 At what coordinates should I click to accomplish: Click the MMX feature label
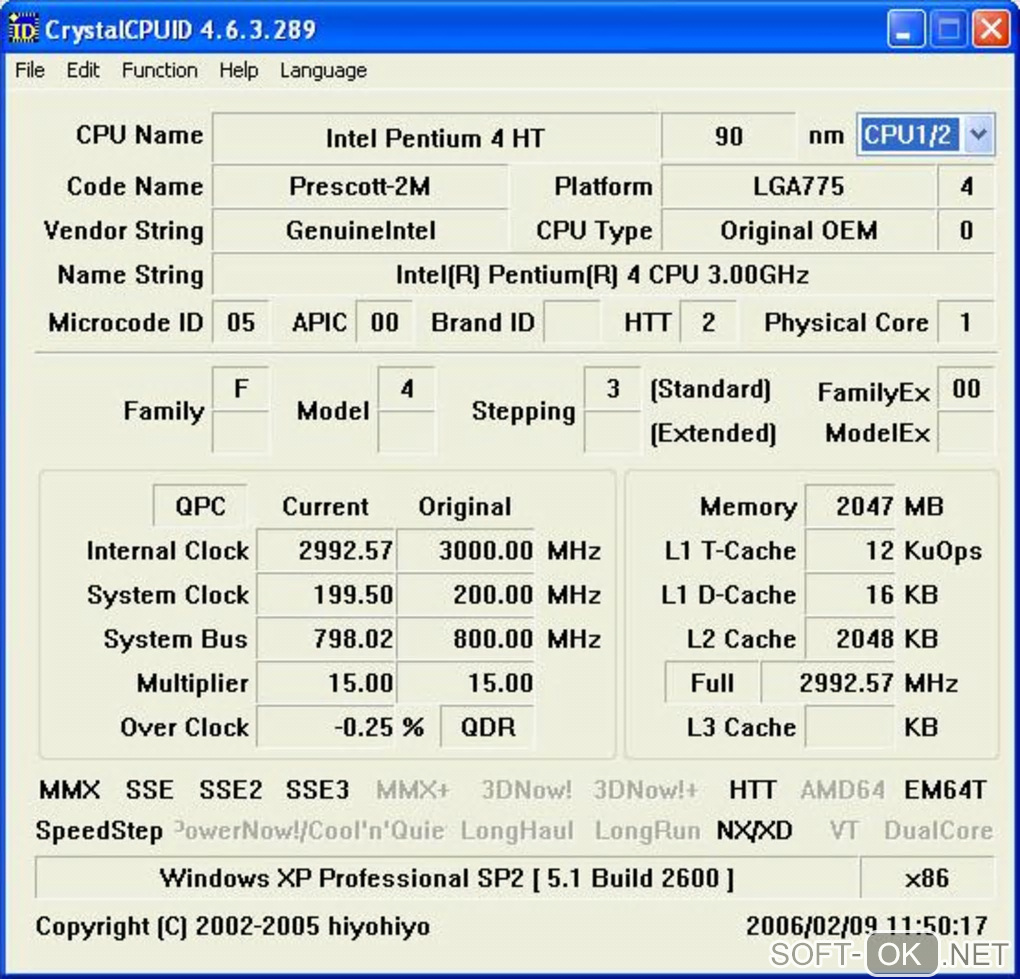pyautogui.click(x=70, y=790)
